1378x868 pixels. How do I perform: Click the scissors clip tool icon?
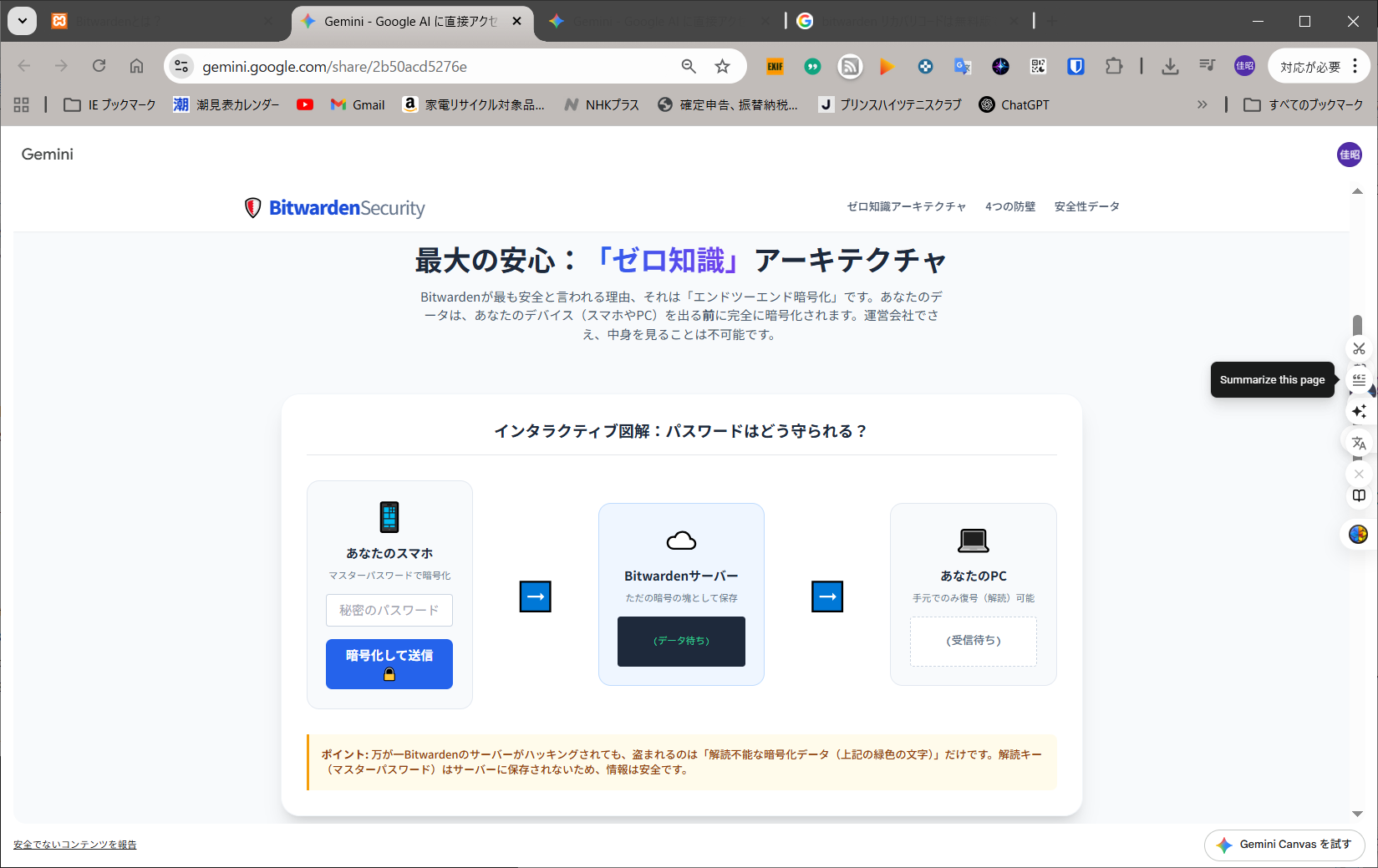(x=1359, y=348)
